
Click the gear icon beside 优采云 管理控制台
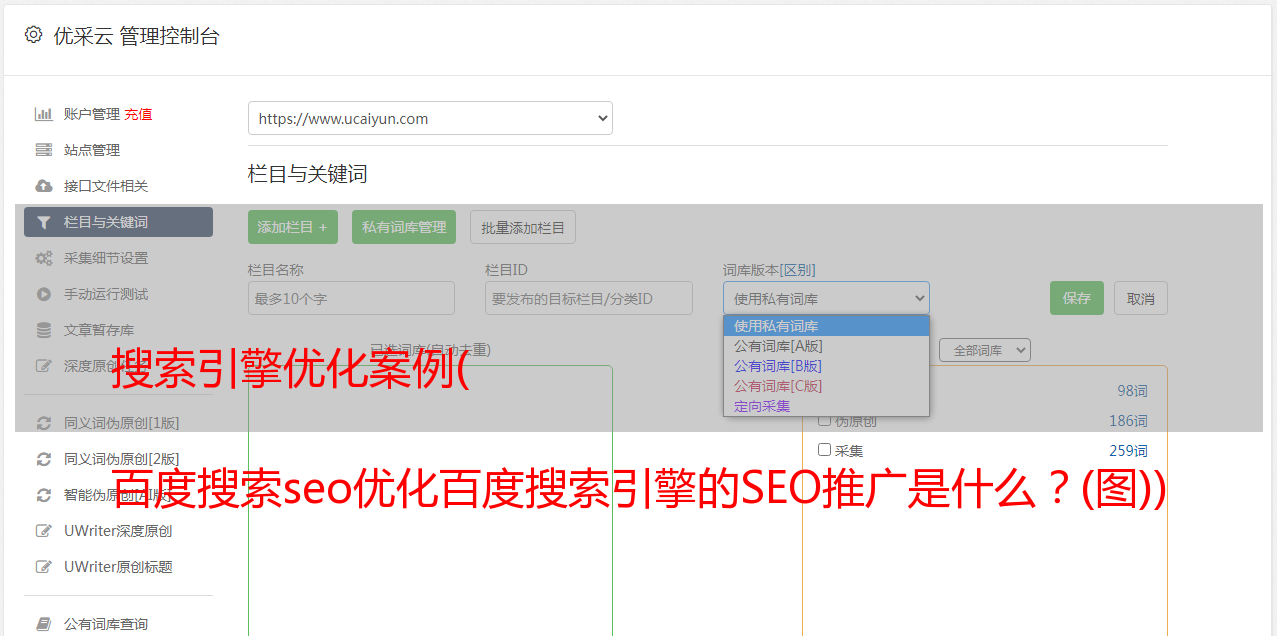point(33,35)
